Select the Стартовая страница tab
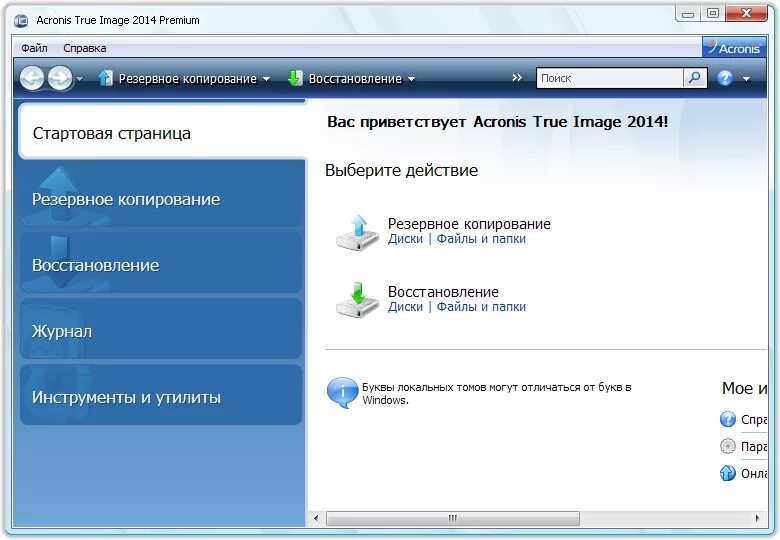The image size is (780, 540). (x=162, y=133)
